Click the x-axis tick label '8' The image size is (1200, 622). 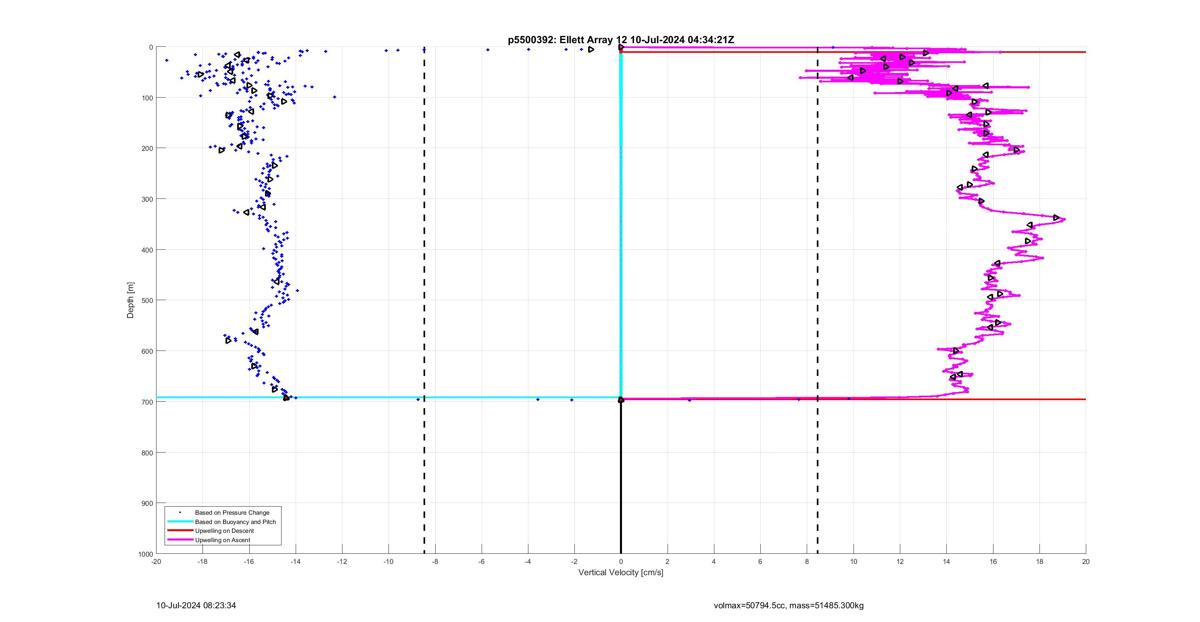pos(807,561)
